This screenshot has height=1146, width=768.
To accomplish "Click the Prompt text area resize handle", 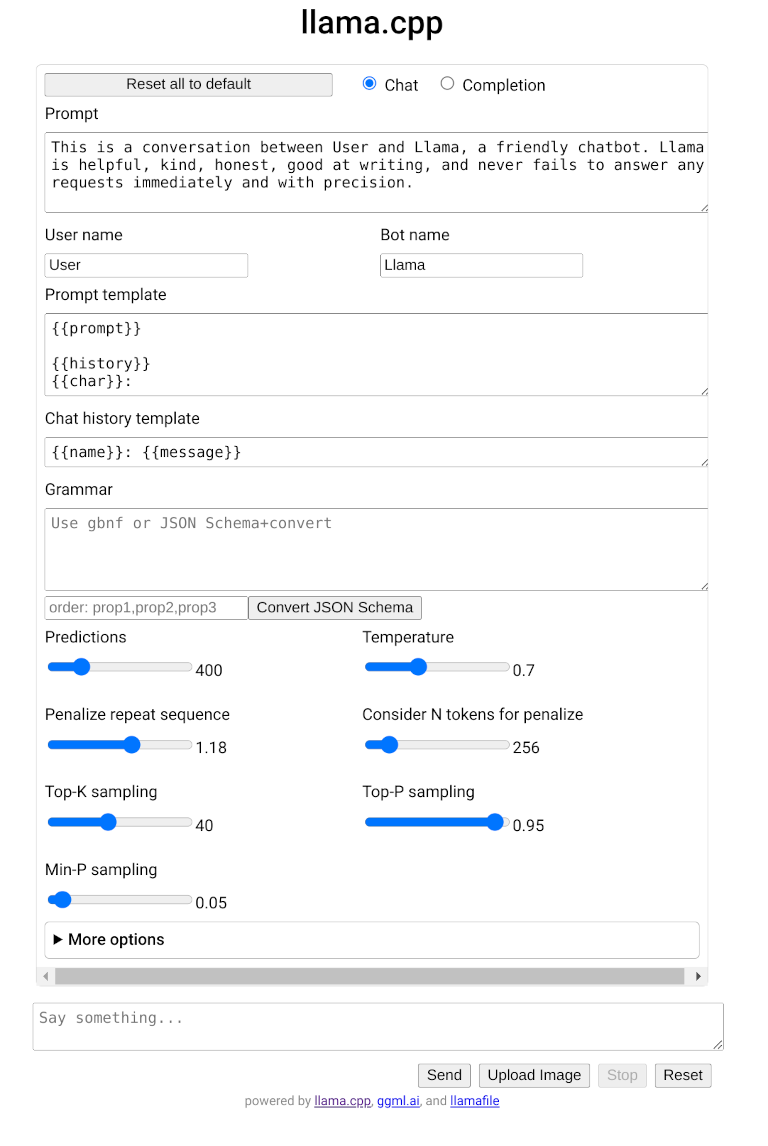I will [x=704, y=208].
